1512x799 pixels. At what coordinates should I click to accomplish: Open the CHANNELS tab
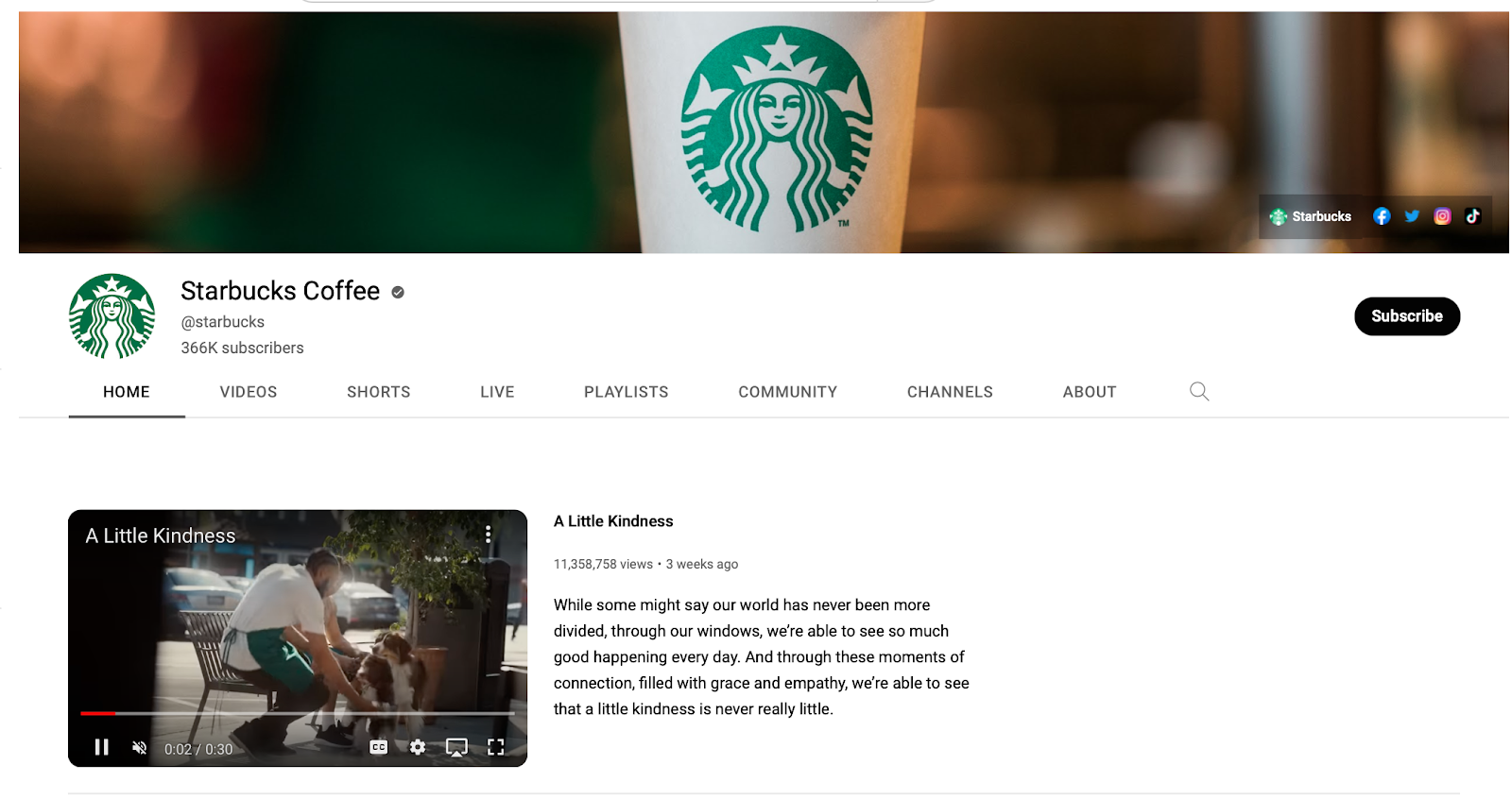click(950, 392)
